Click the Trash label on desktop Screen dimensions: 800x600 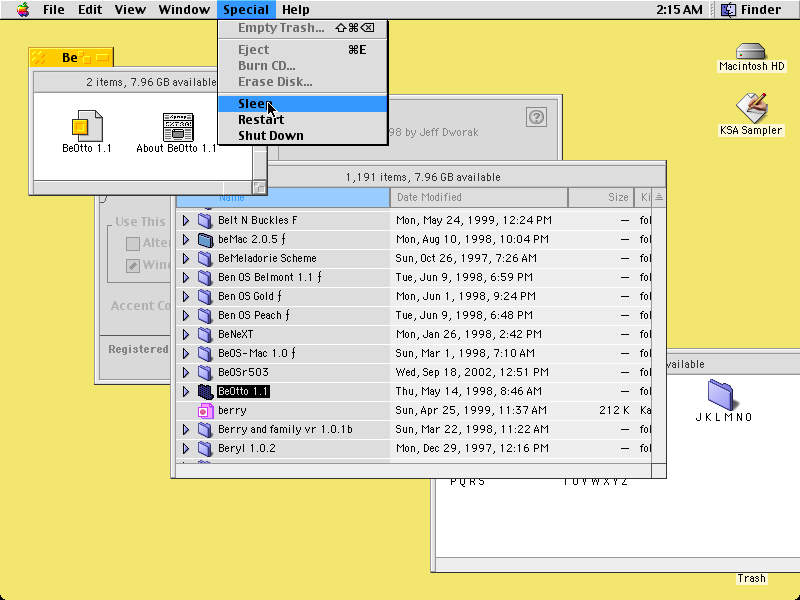[751, 579]
